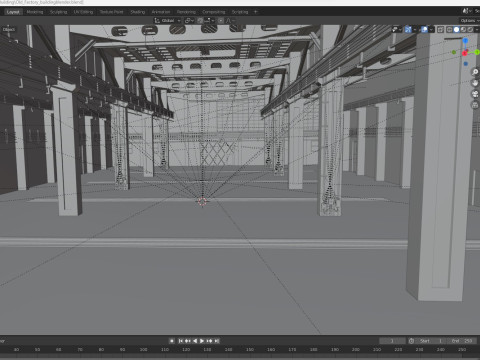Viewport: 480px width, 360px height.
Task: Open the Sculpting workspace tab
Action: tap(58, 12)
